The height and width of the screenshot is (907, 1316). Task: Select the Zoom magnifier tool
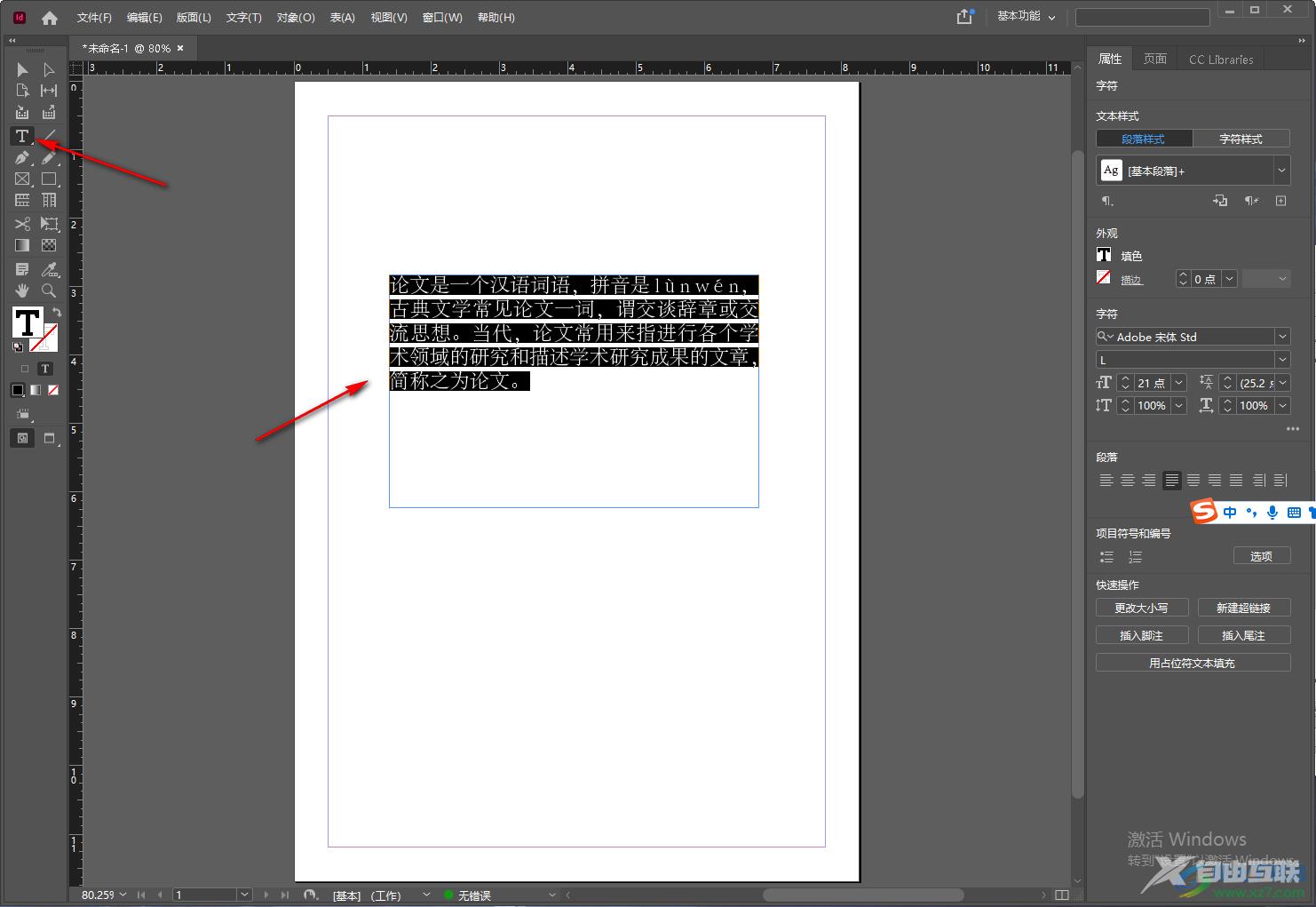click(x=49, y=290)
